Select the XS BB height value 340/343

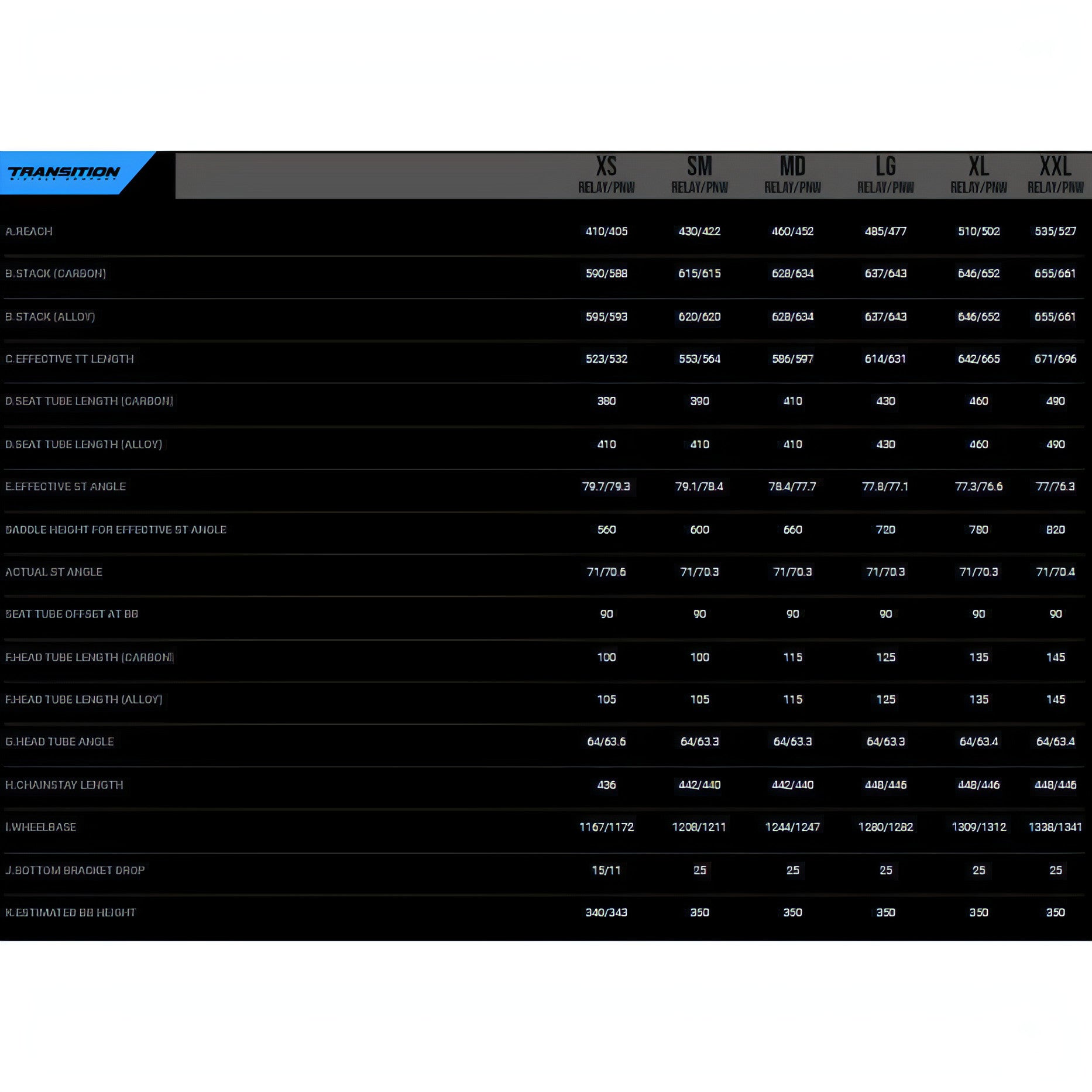click(x=606, y=912)
